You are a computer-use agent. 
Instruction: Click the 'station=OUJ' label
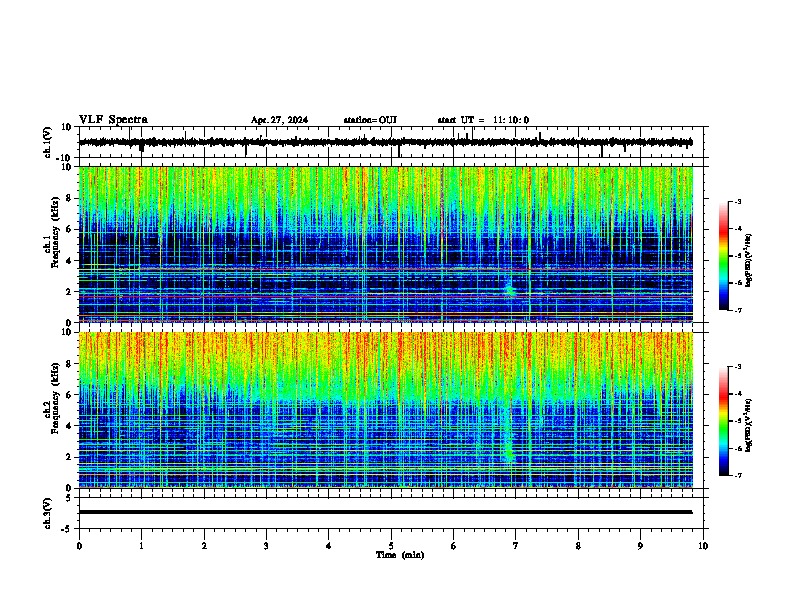tap(370, 120)
